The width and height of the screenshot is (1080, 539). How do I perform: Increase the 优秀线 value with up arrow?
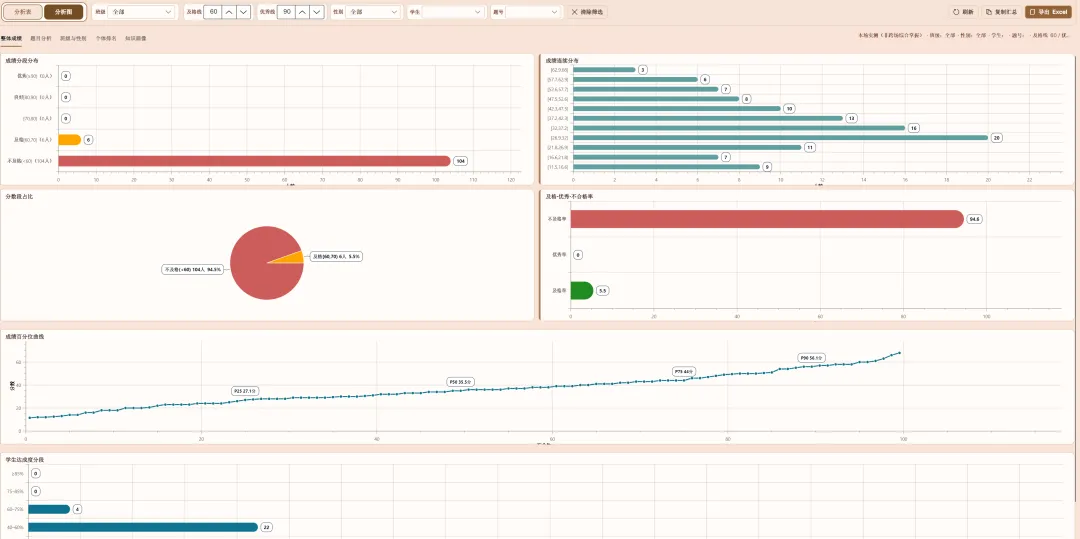click(302, 12)
